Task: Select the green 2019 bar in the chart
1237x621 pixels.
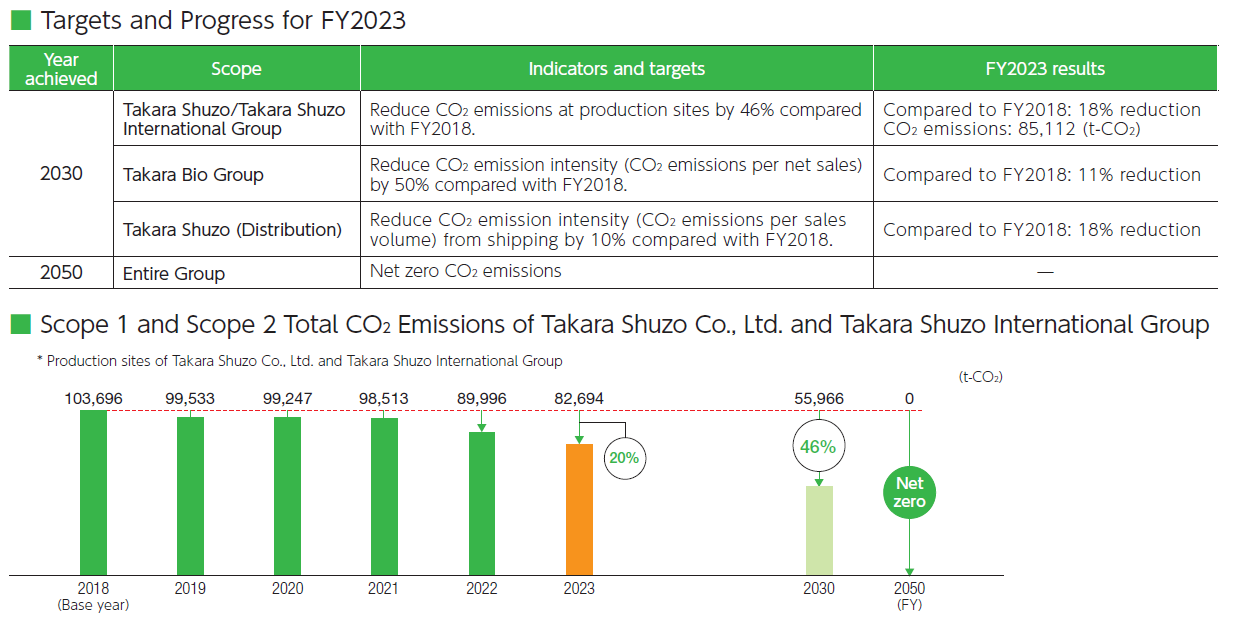Action: click(190, 496)
